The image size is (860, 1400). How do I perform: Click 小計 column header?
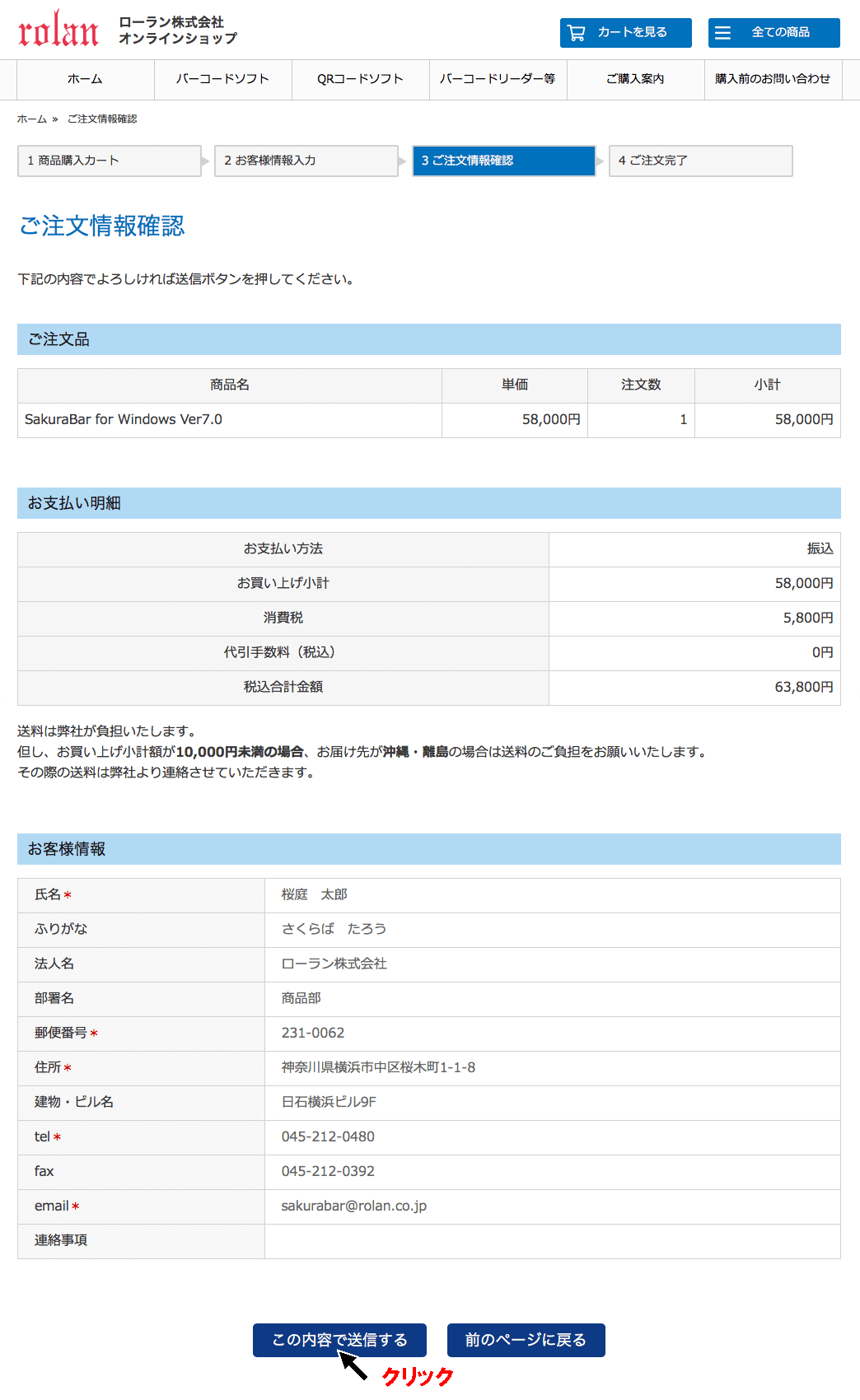coord(768,385)
